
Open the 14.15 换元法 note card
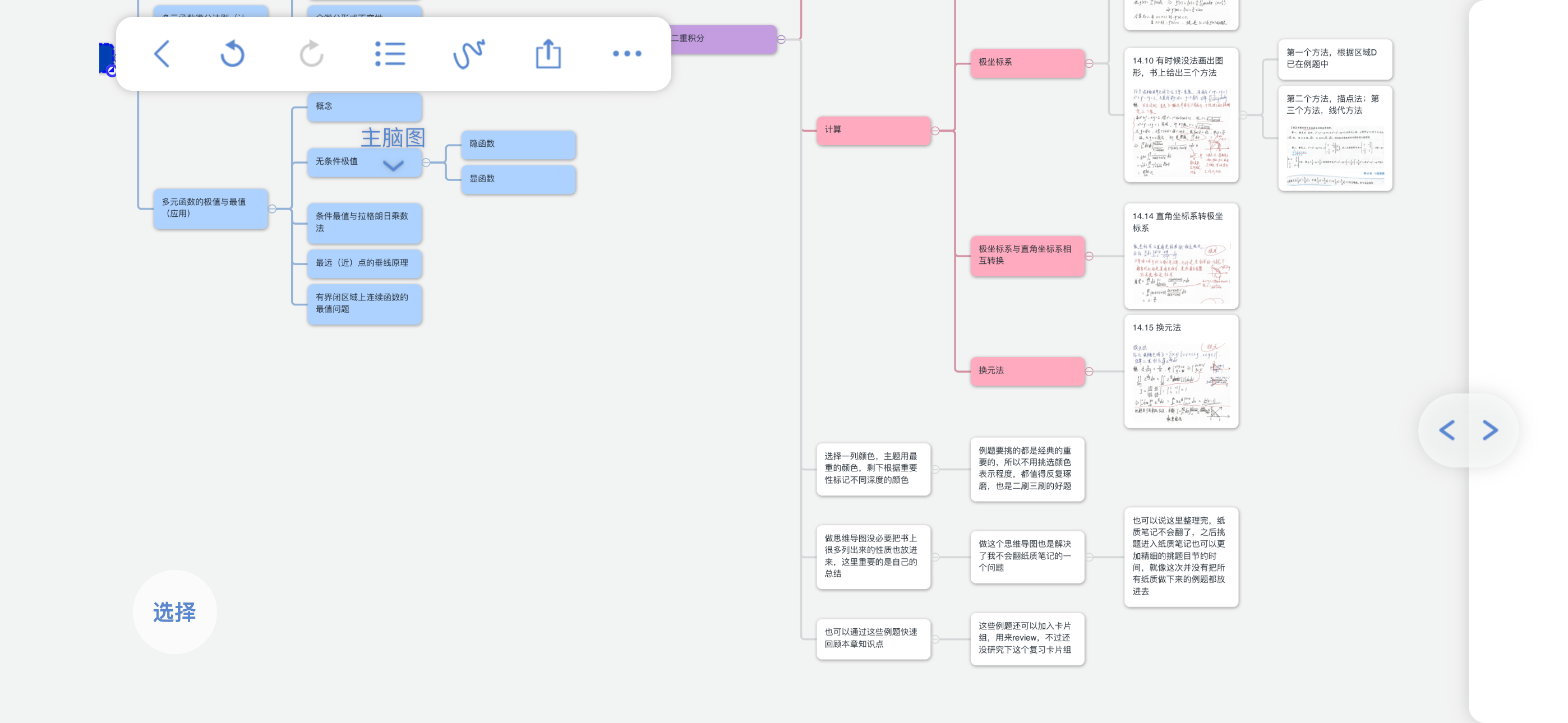click(1182, 371)
